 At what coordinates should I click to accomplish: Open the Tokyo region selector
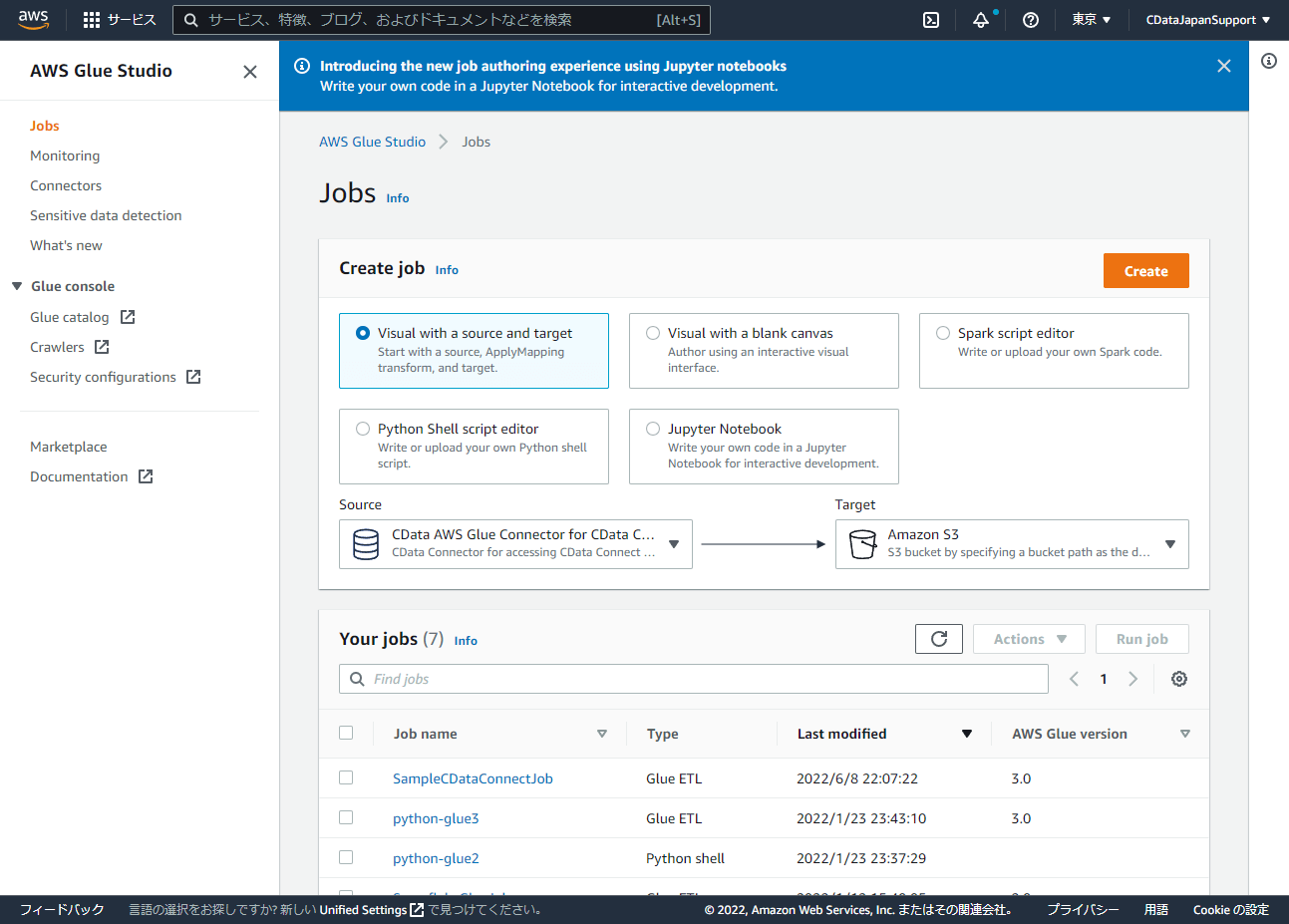(x=1091, y=20)
